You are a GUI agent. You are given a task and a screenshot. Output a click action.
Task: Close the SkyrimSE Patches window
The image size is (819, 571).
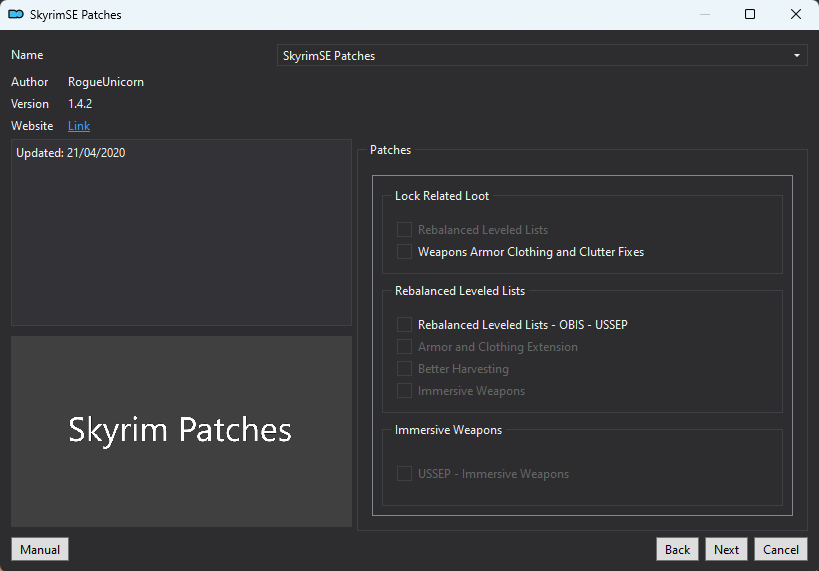tap(795, 14)
